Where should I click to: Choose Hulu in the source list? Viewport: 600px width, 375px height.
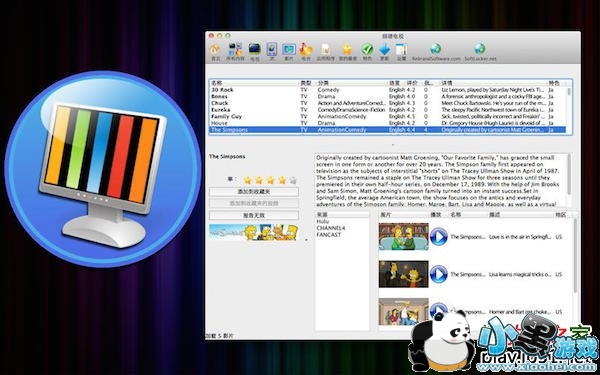point(323,221)
